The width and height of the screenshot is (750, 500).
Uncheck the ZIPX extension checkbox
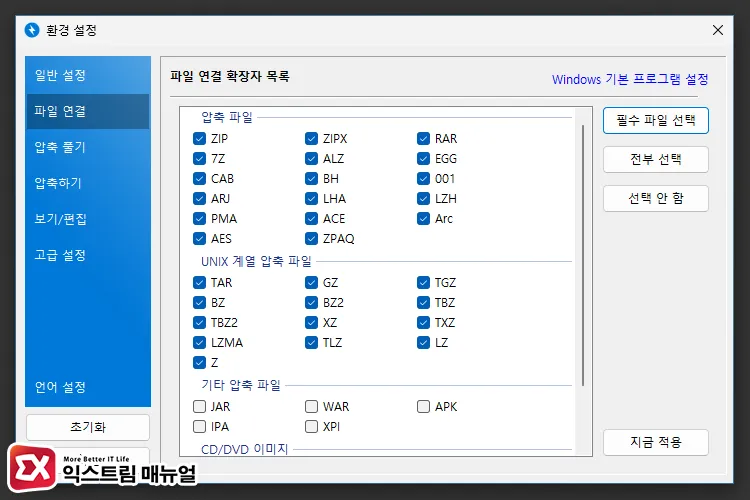pyautogui.click(x=311, y=139)
